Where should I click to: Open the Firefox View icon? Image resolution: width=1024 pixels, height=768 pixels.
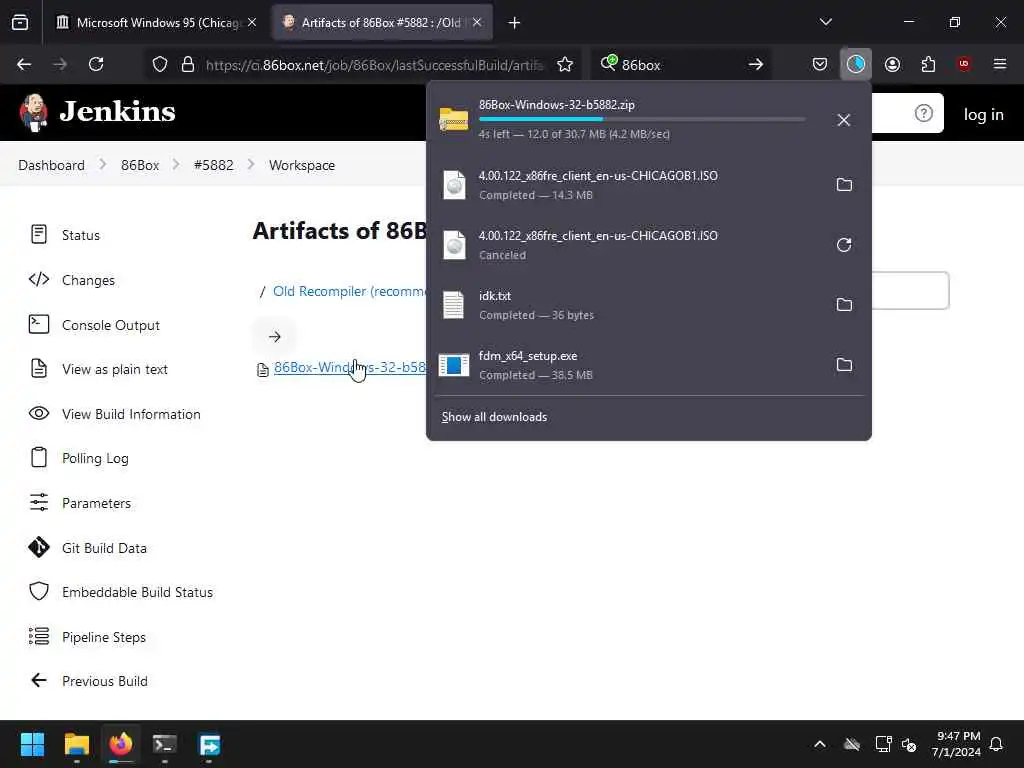20,23
